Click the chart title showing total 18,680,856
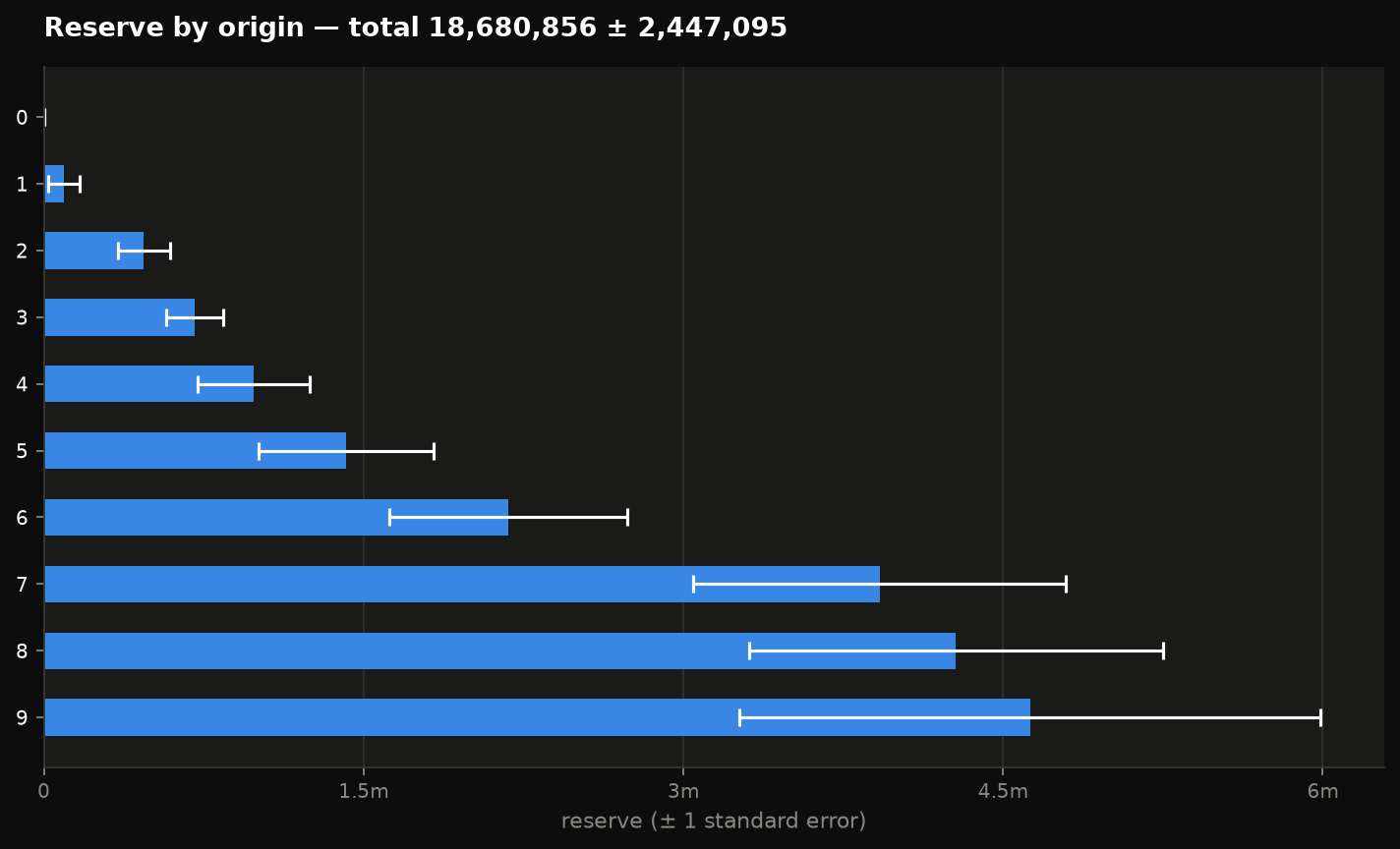The height and width of the screenshot is (849, 1400). [x=416, y=28]
